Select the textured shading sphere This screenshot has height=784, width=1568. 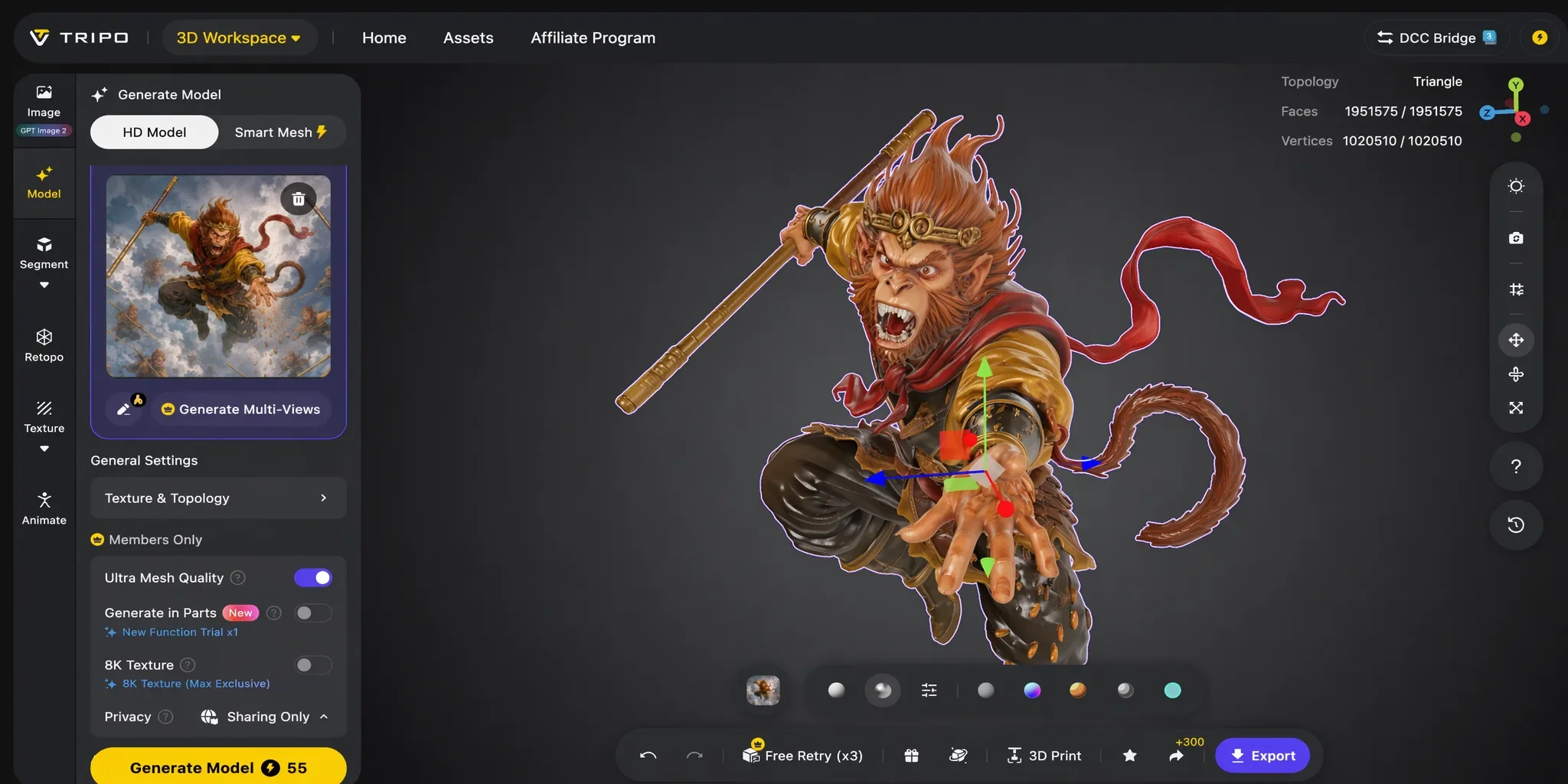point(883,691)
